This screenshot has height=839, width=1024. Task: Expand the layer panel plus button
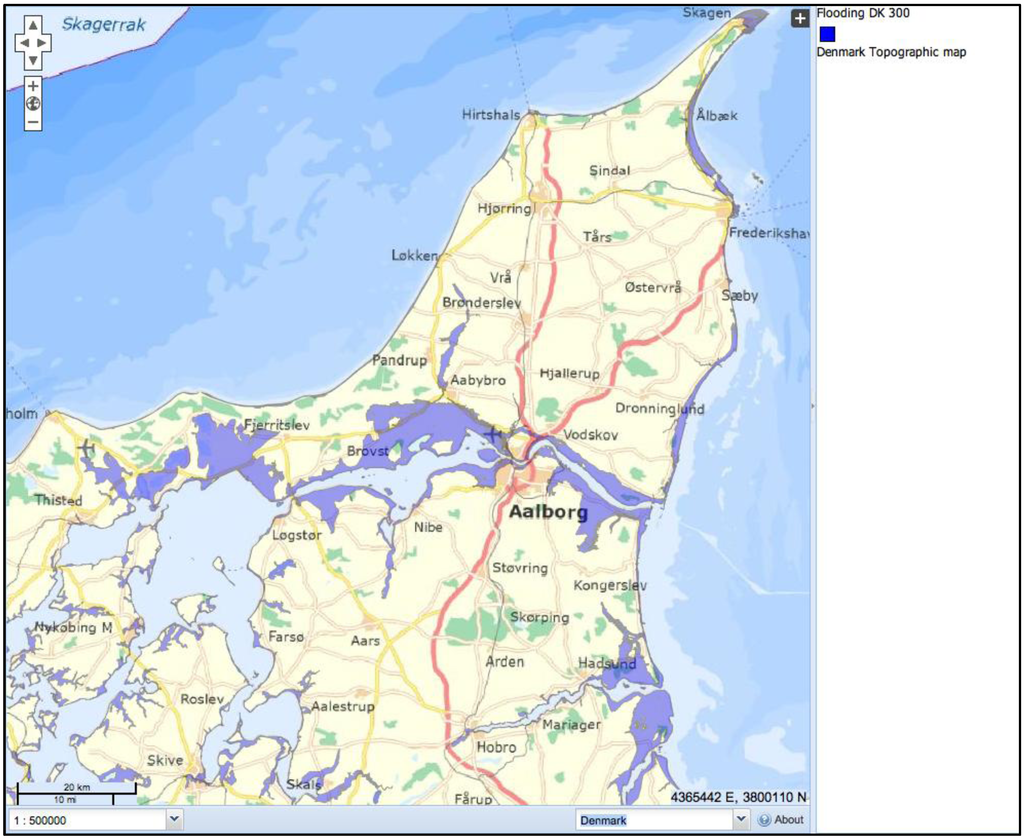click(x=800, y=18)
